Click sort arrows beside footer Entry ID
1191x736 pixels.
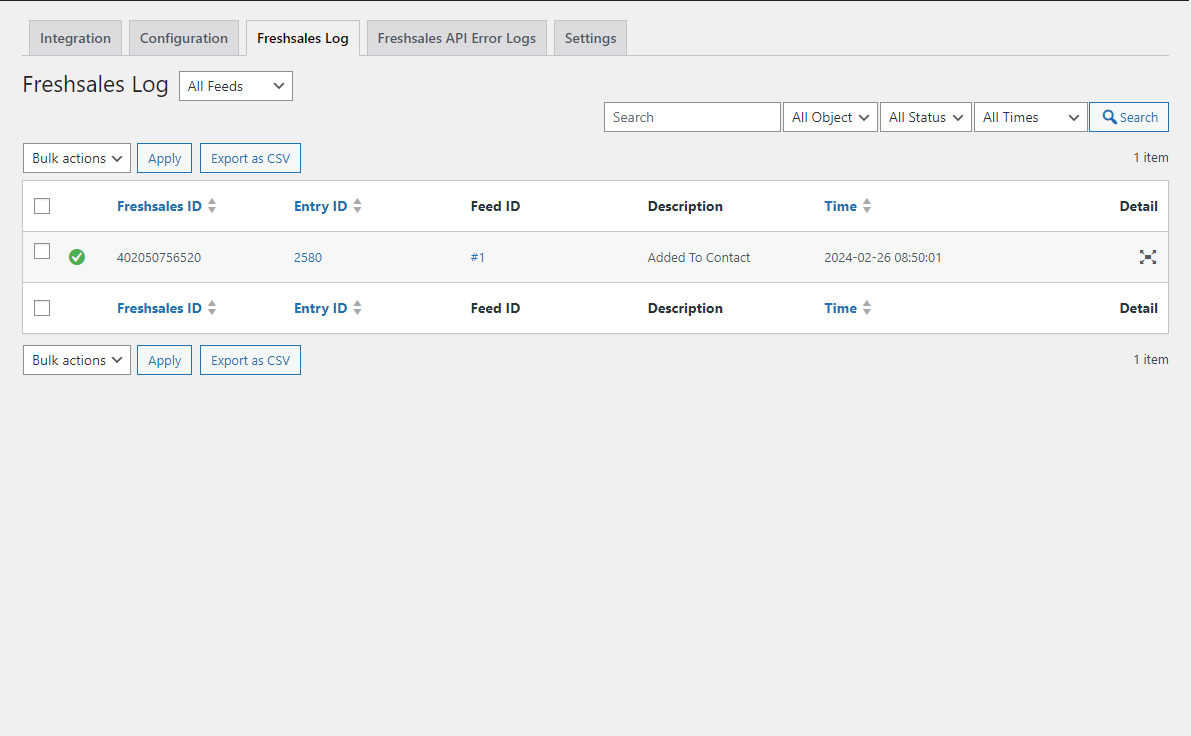point(357,308)
